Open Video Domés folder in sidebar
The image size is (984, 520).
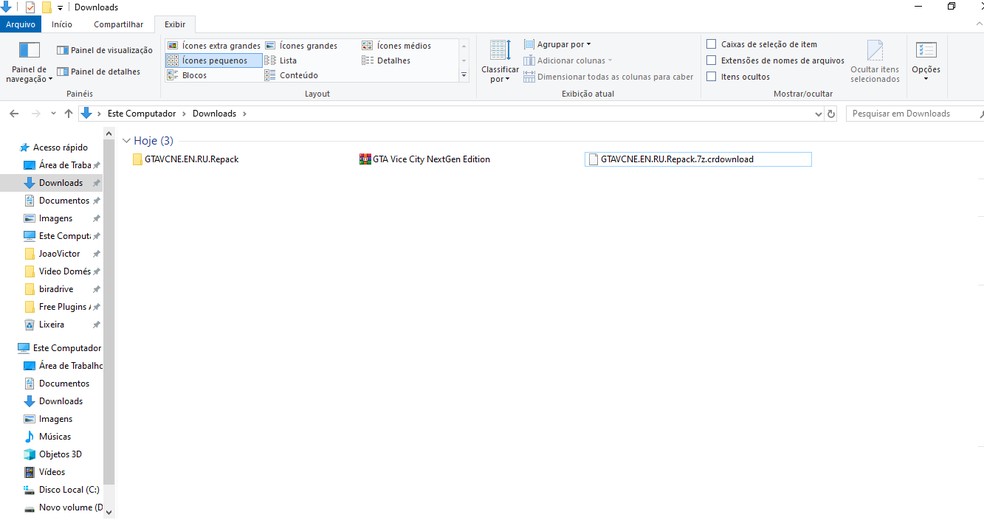click(x=64, y=272)
